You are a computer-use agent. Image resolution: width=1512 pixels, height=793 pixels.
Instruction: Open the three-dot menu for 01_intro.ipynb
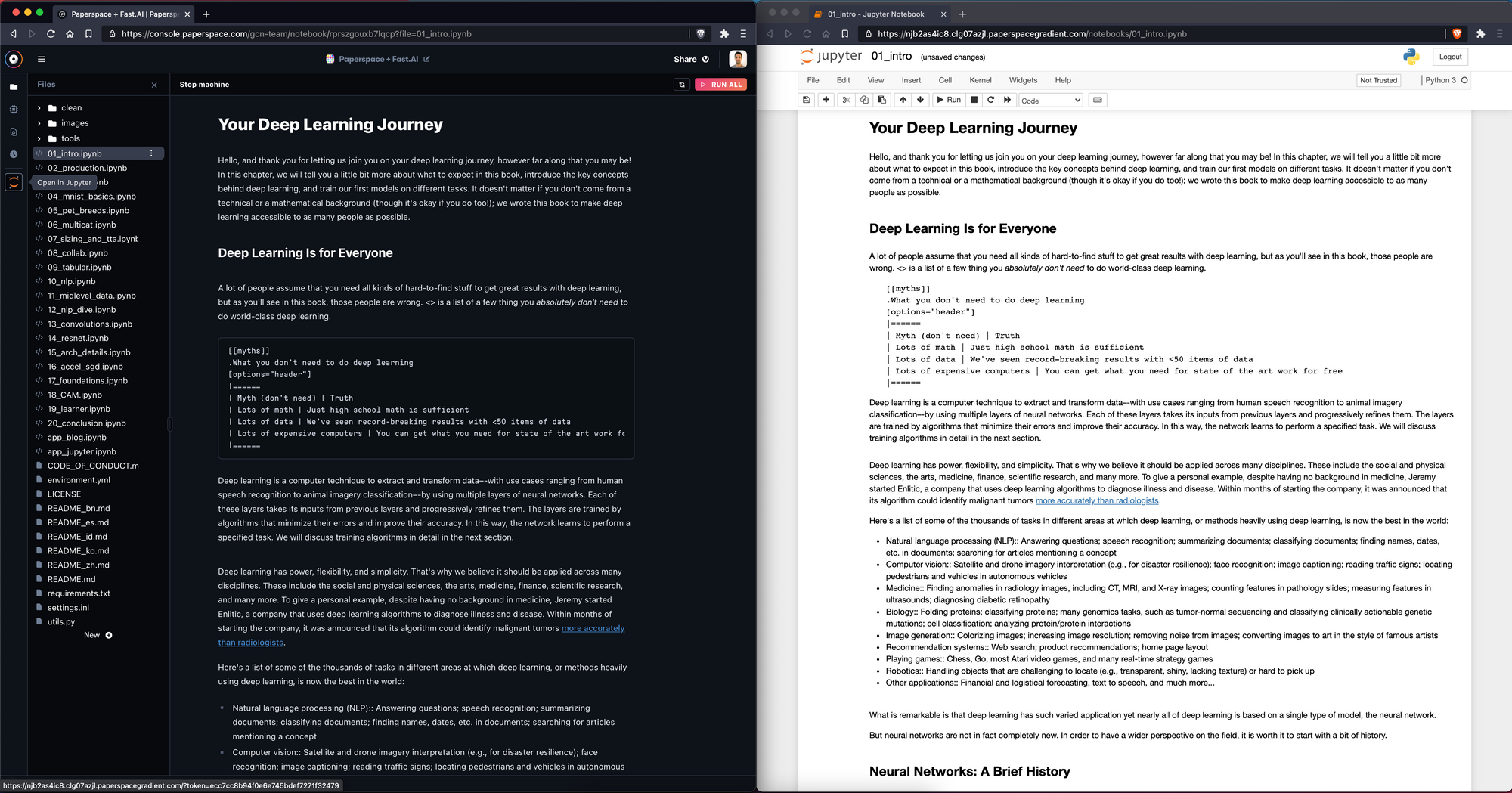click(x=151, y=153)
